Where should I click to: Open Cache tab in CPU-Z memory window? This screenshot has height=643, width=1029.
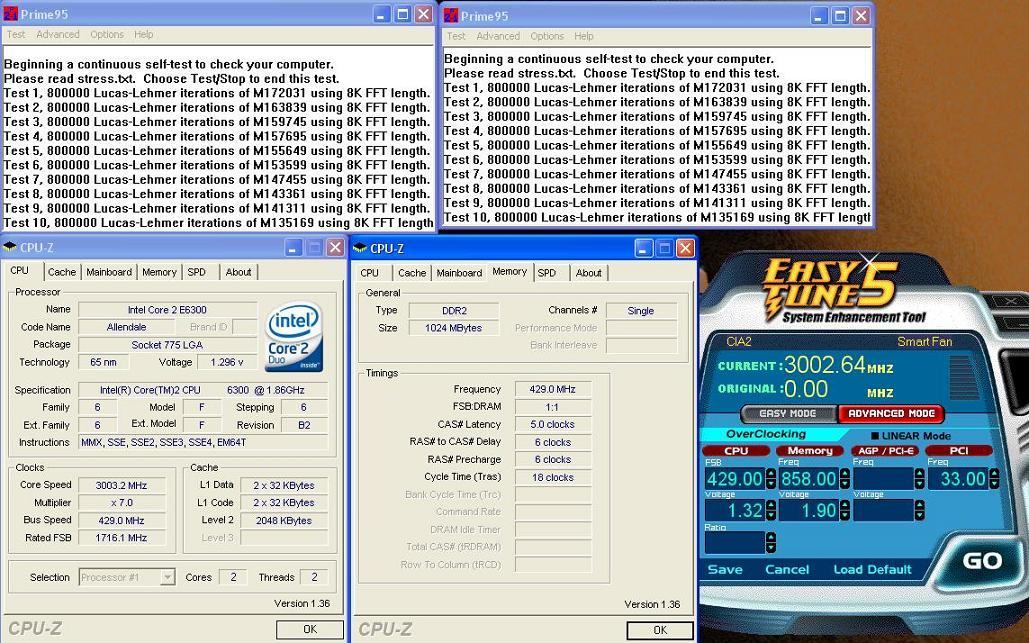tap(412, 273)
